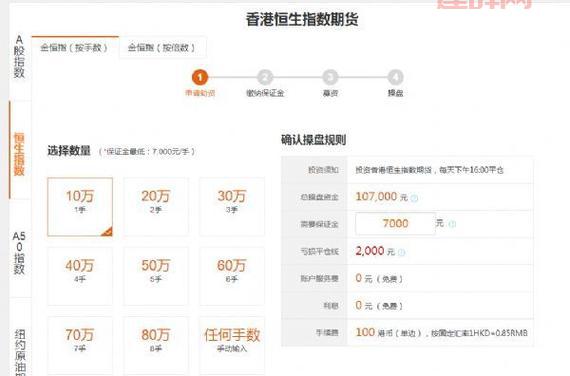570x376 pixels.
Task: Select the 20万 2手 option
Action: [x=156, y=207]
